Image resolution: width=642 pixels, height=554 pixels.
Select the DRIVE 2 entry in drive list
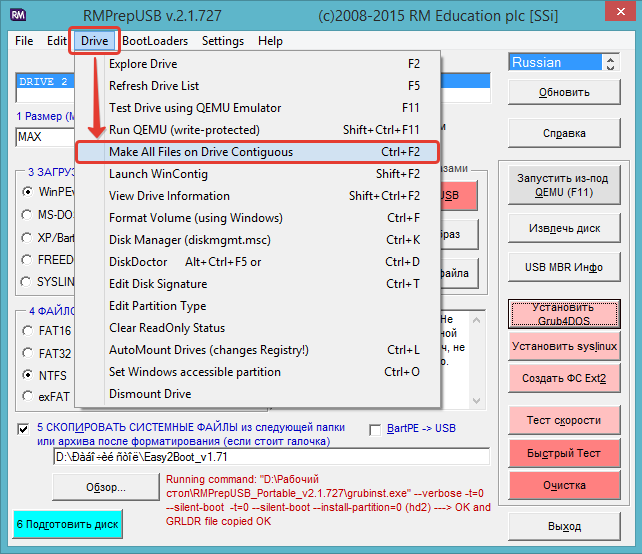[45, 81]
